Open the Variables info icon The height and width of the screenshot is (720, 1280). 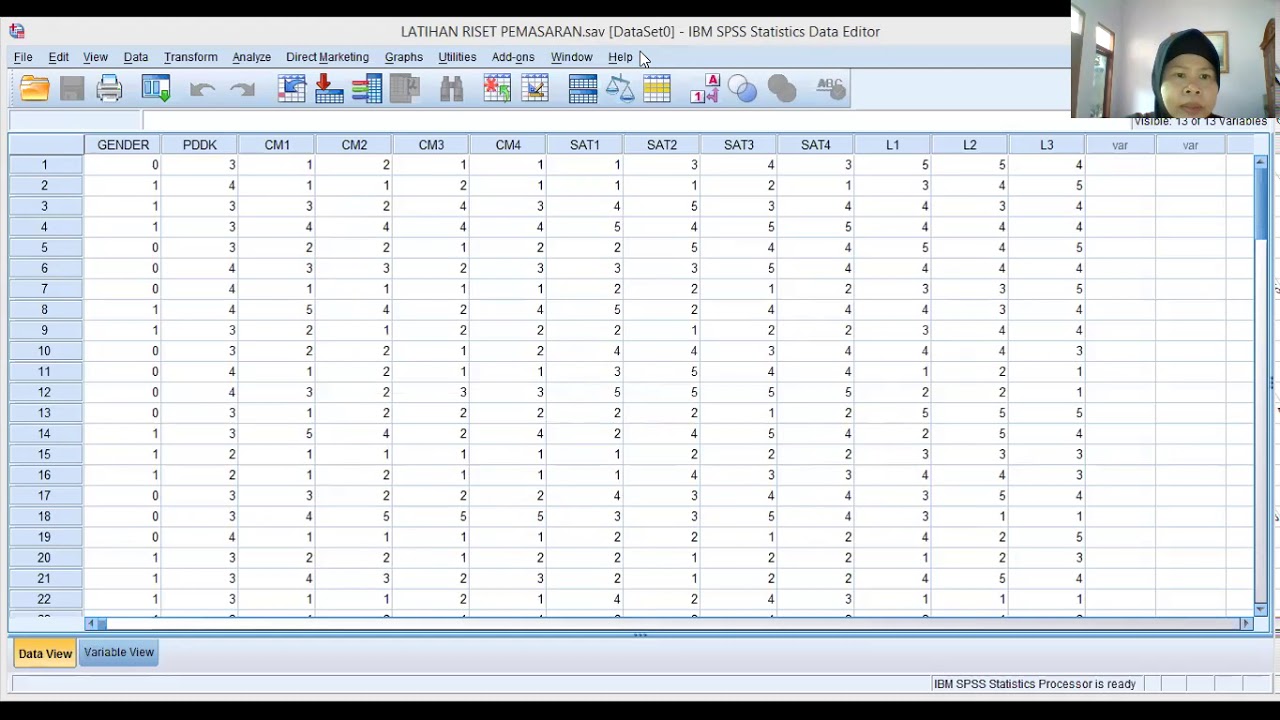click(367, 89)
